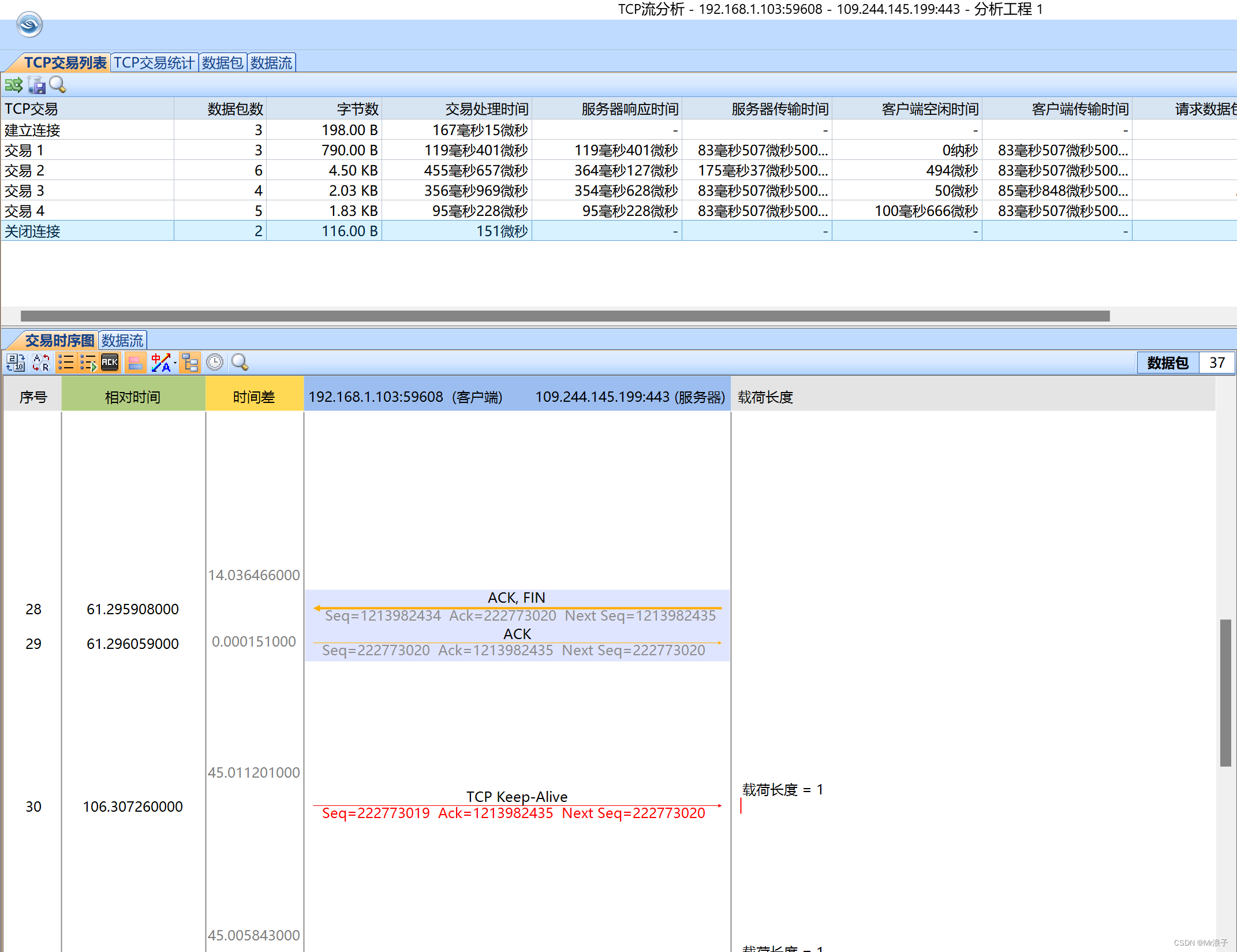Click the magnifier search icon in upper toolbar
The image size is (1237, 952).
tap(58, 85)
